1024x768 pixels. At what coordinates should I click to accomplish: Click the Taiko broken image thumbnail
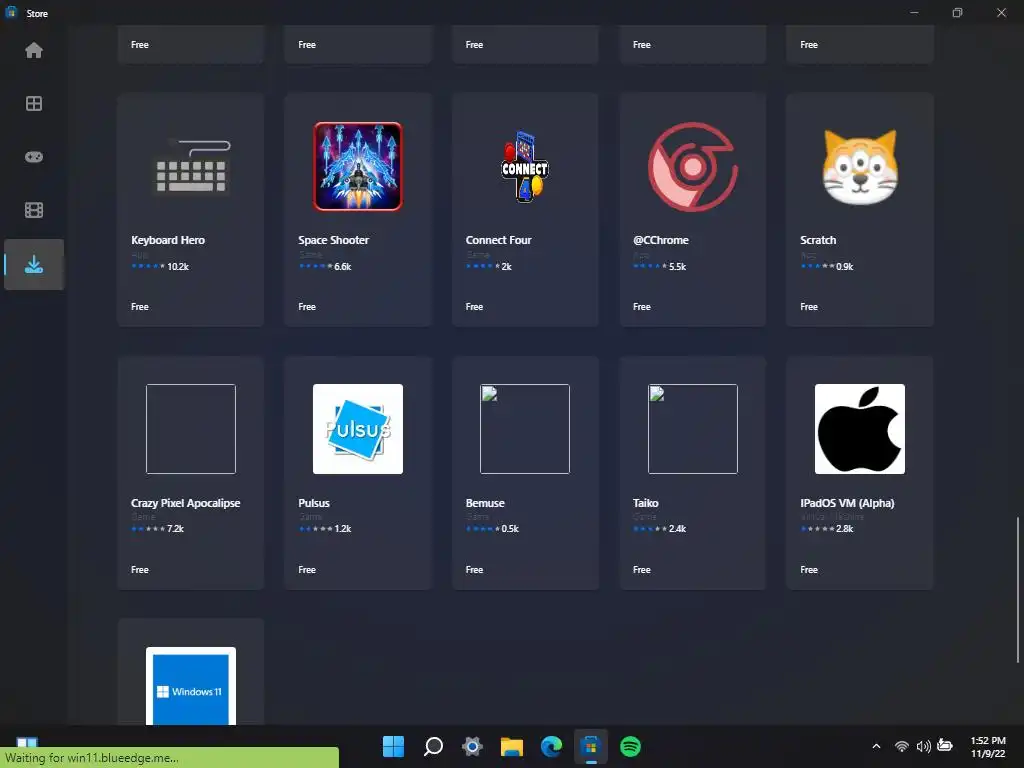[693, 429]
